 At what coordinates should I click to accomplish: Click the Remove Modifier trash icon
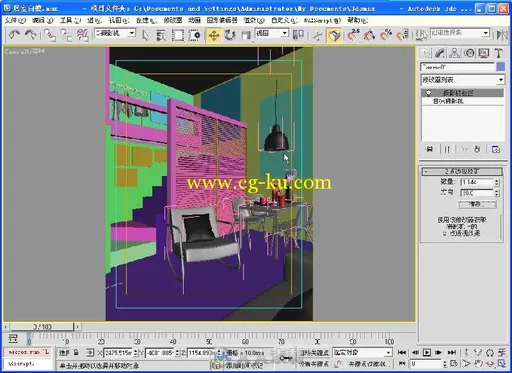click(x=477, y=149)
